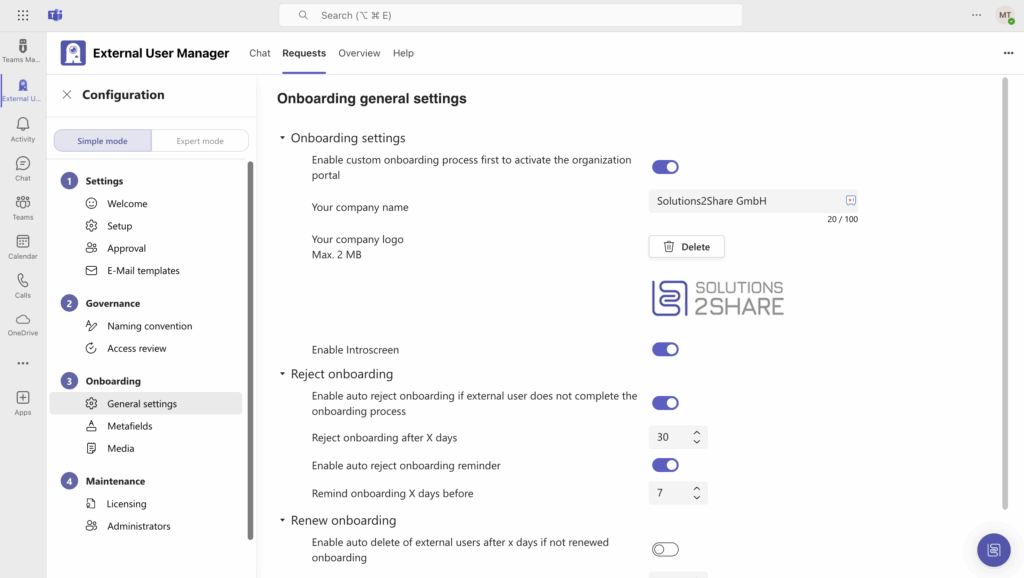This screenshot has height=578, width=1024.
Task: Increase the Reject onboarding days value
Action: point(697,432)
